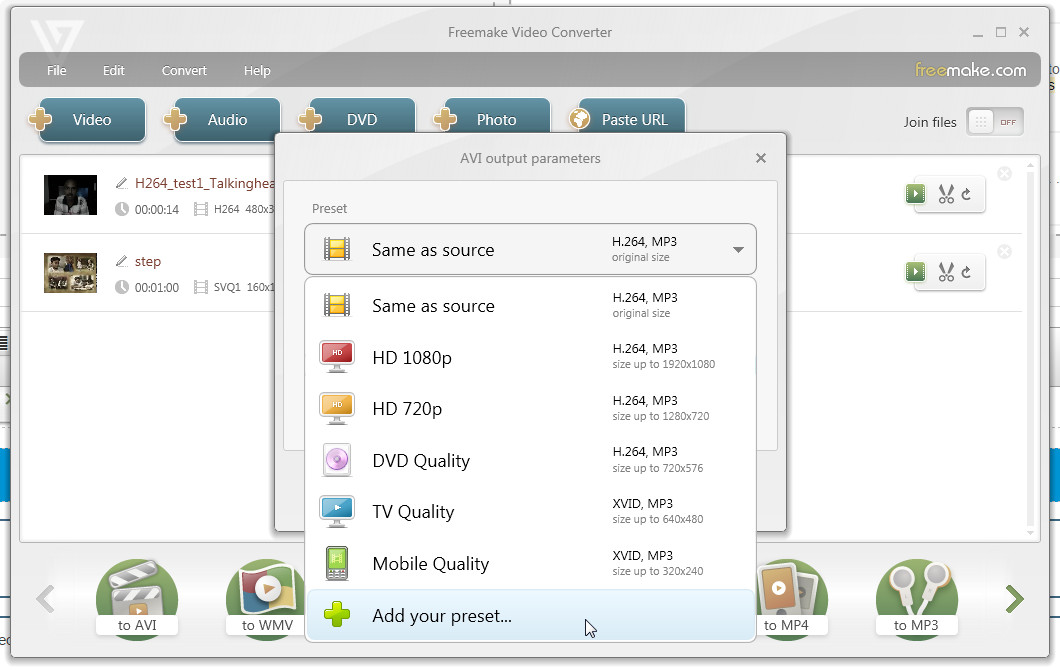Toggle the Join files switch
The width and height of the screenshot is (1060, 670).
pos(994,122)
